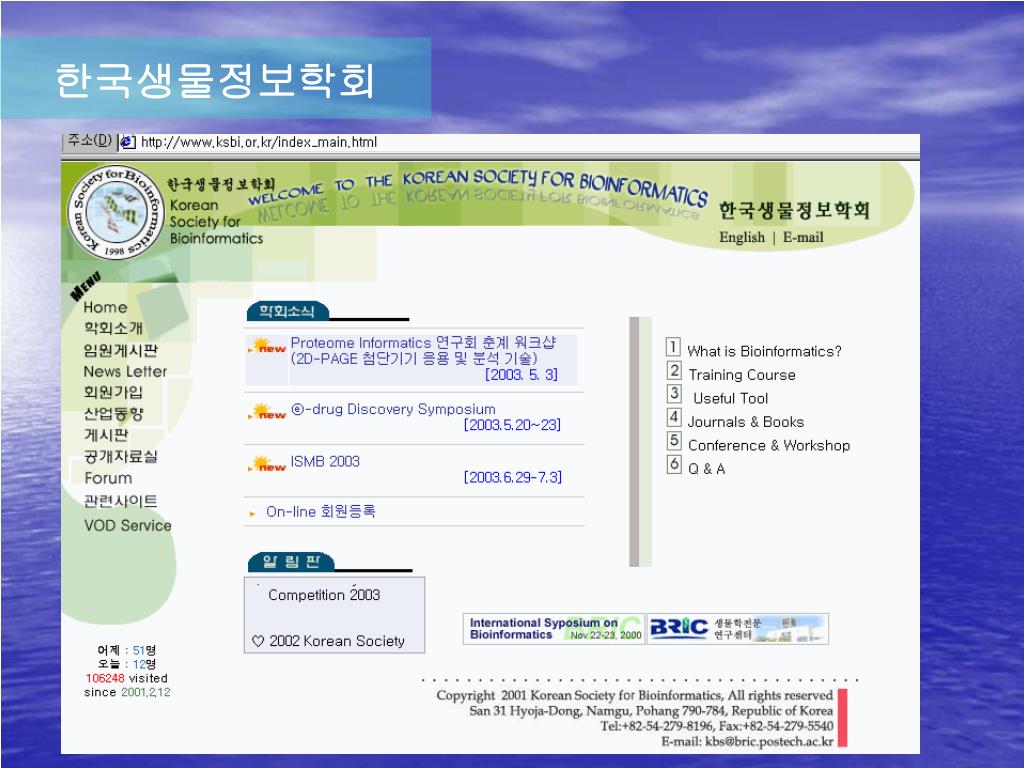Click the since 2001.2.12 text

pos(127,692)
